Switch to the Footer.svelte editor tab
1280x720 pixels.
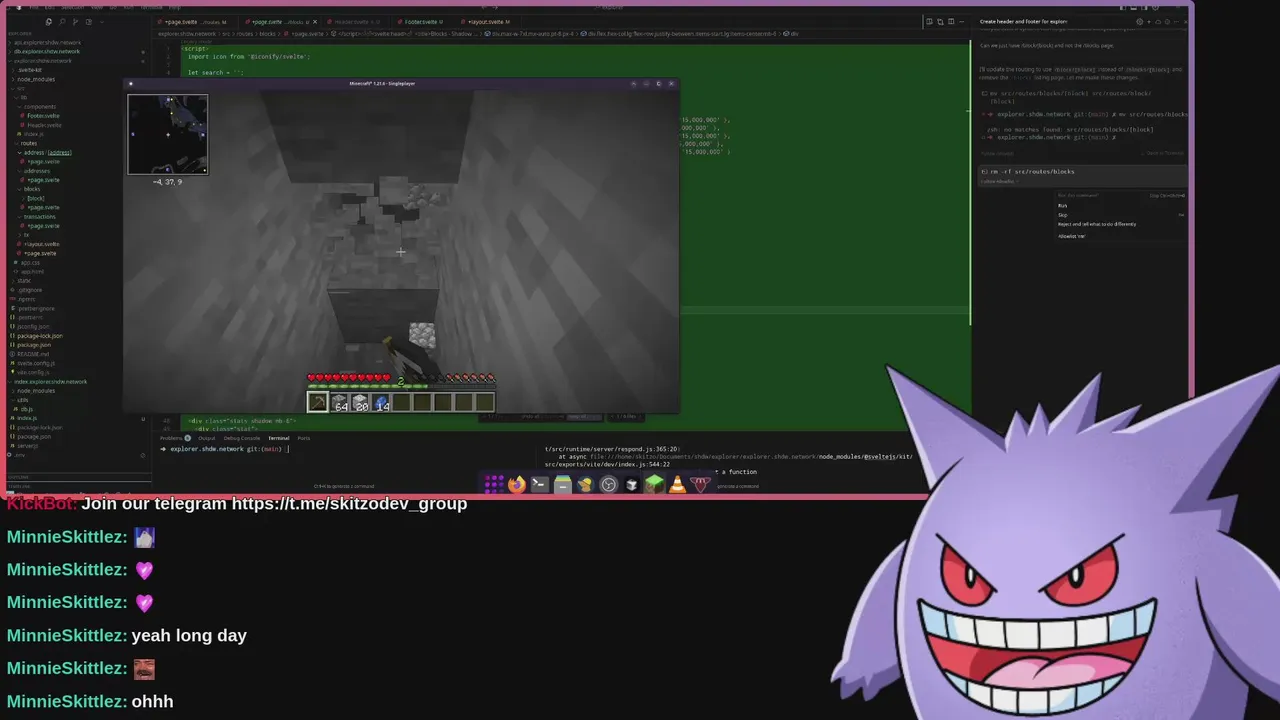(x=420, y=21)
